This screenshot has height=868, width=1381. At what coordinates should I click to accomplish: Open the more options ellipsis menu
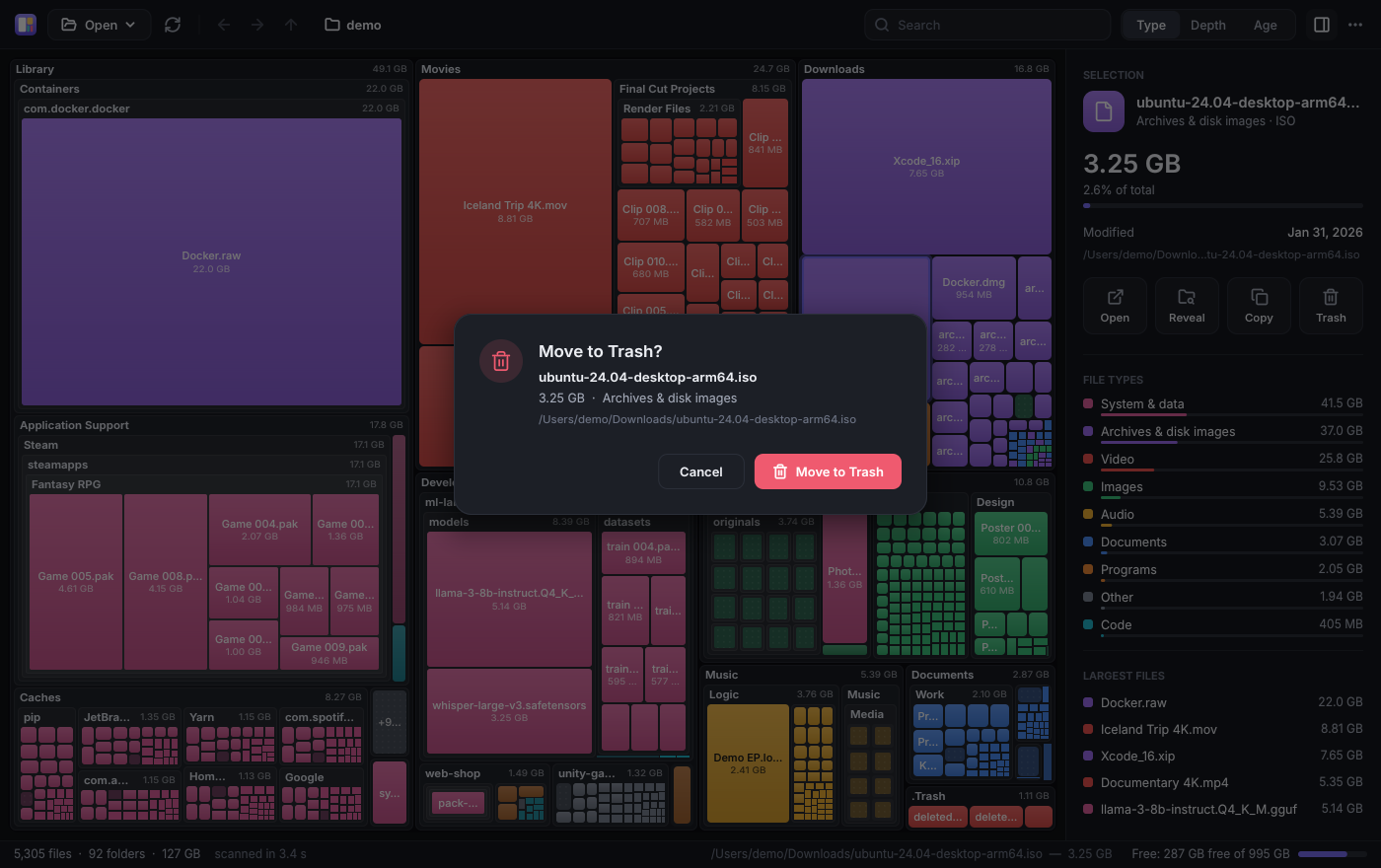(1355, 25)
